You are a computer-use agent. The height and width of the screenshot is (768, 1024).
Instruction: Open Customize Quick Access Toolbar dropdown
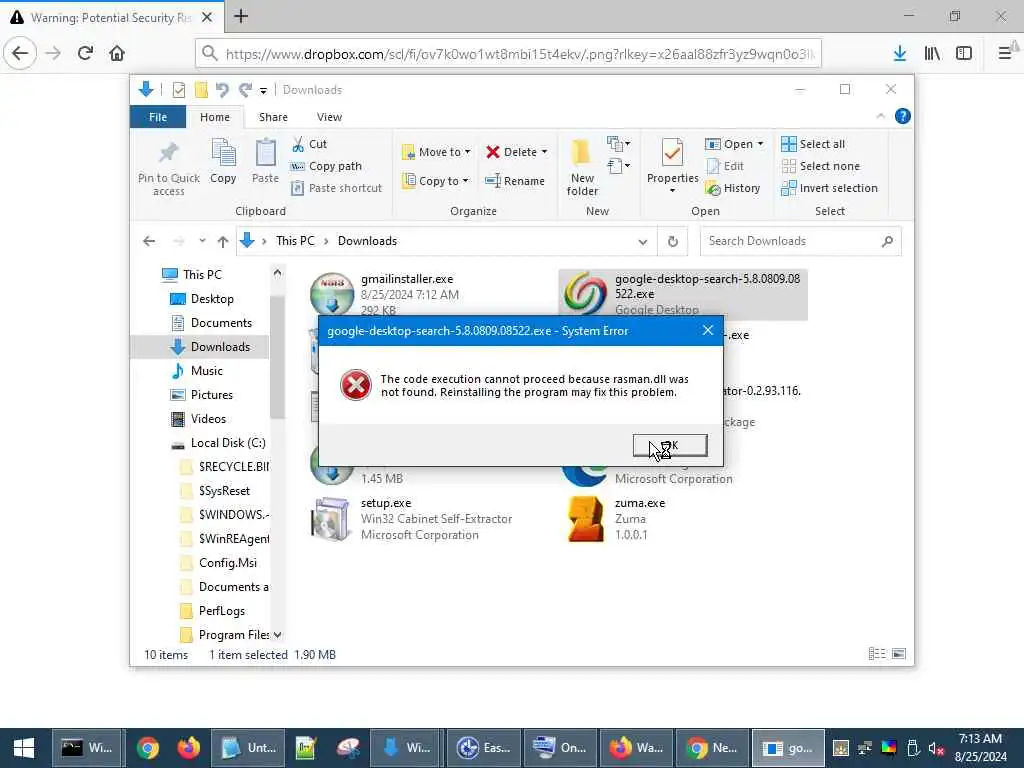coord(263,90)
